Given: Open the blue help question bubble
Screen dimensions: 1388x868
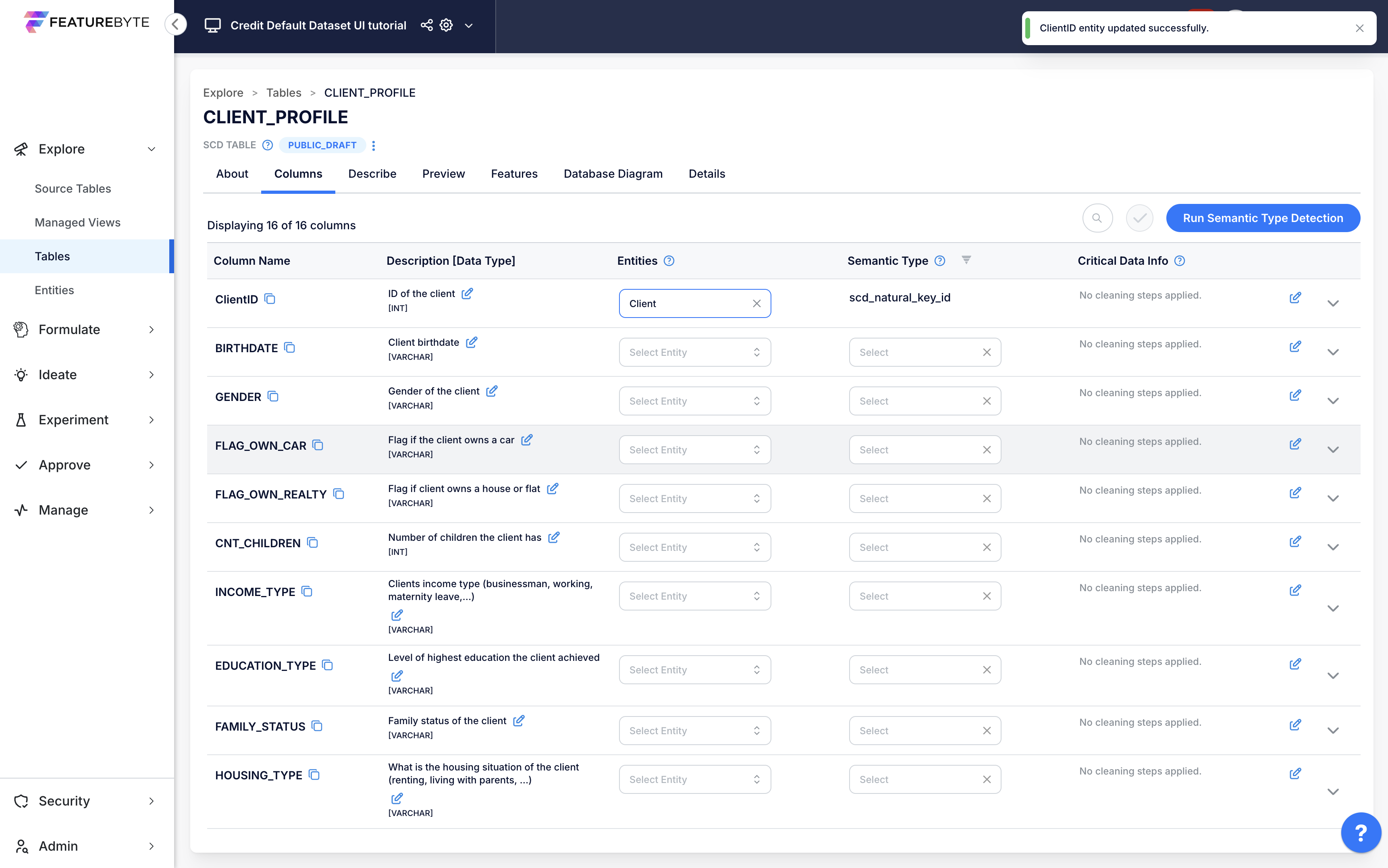Looking at the screenshot, I should tap(1361, 832).
